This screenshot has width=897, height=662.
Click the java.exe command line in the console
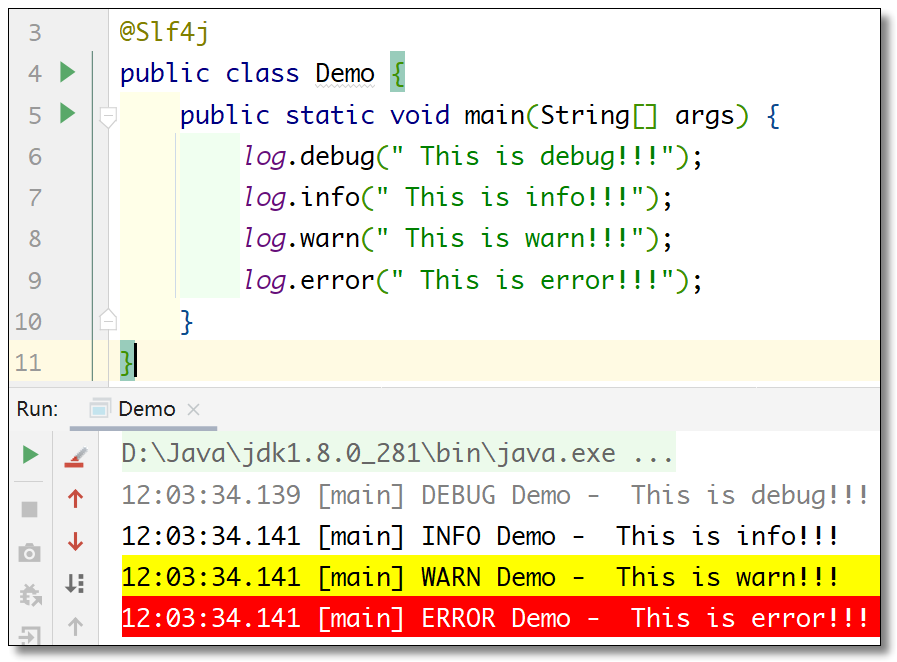pos(398,453)
